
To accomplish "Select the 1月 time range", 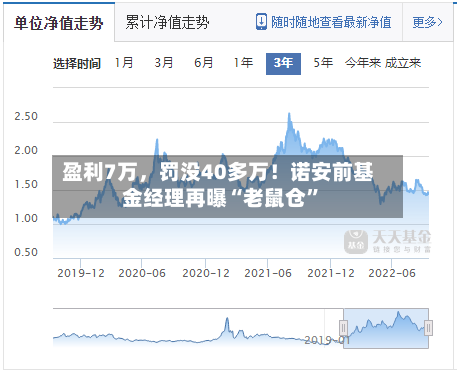I will pyautogui.click(x=124, y=63).
